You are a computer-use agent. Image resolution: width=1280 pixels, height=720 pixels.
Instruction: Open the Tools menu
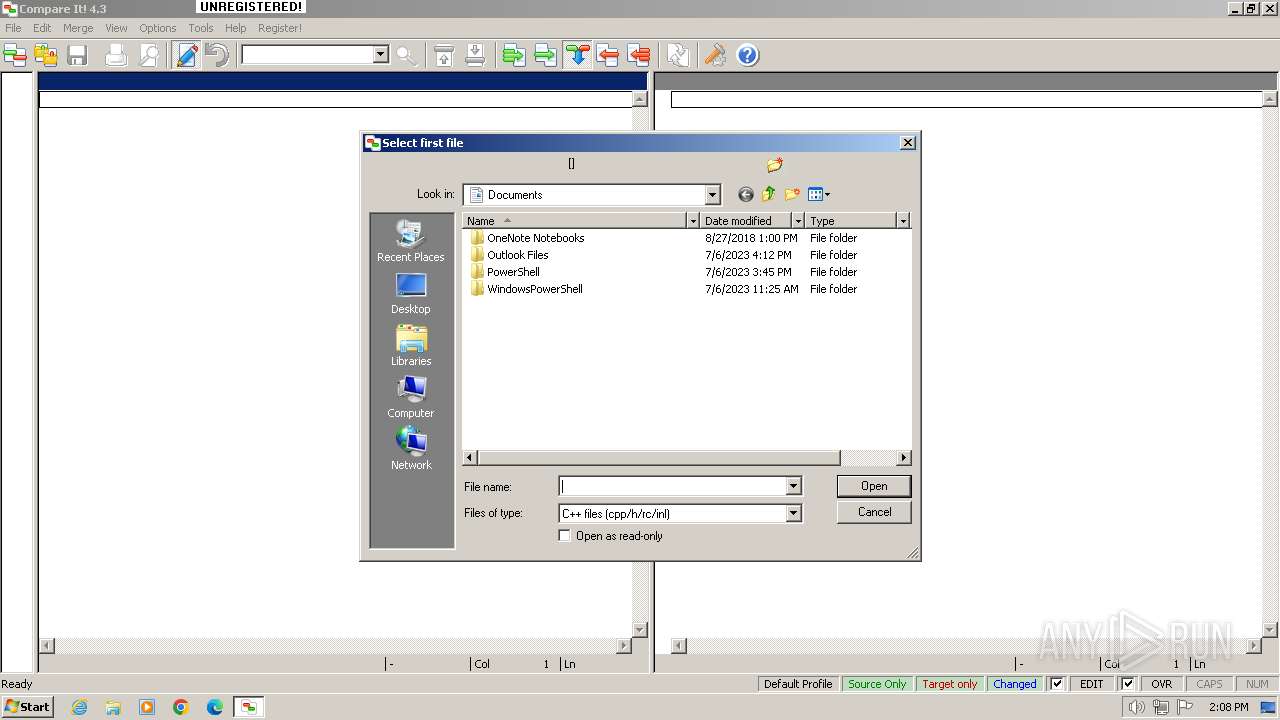(x=200, y=28)
